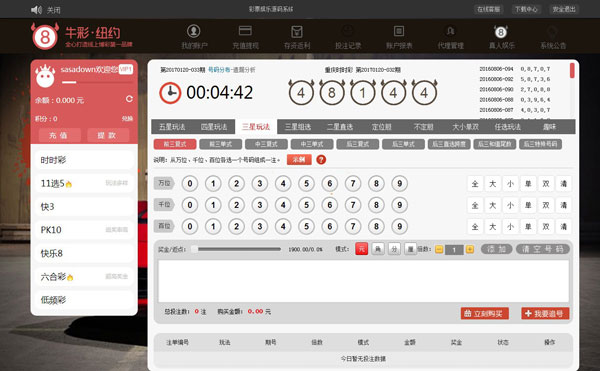Click the red 示例 example button
600x371 pixels.
[x=299, y=159]
